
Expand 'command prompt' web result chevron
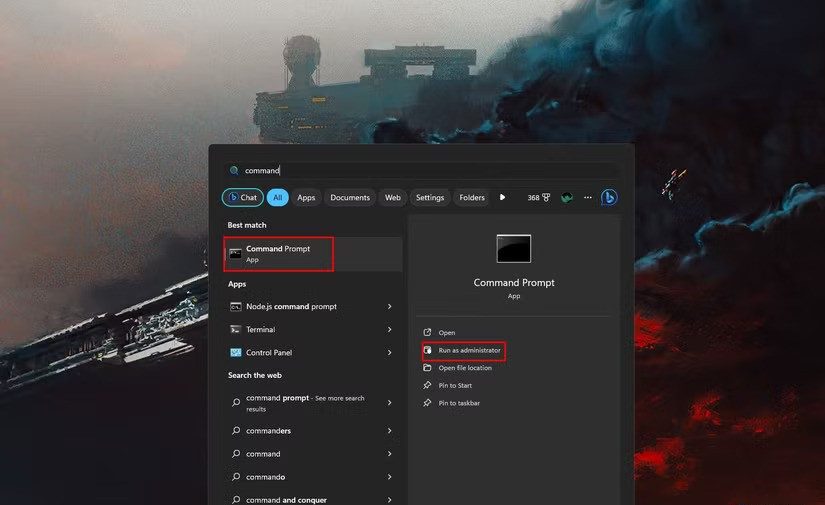click(x=389, y=403)
